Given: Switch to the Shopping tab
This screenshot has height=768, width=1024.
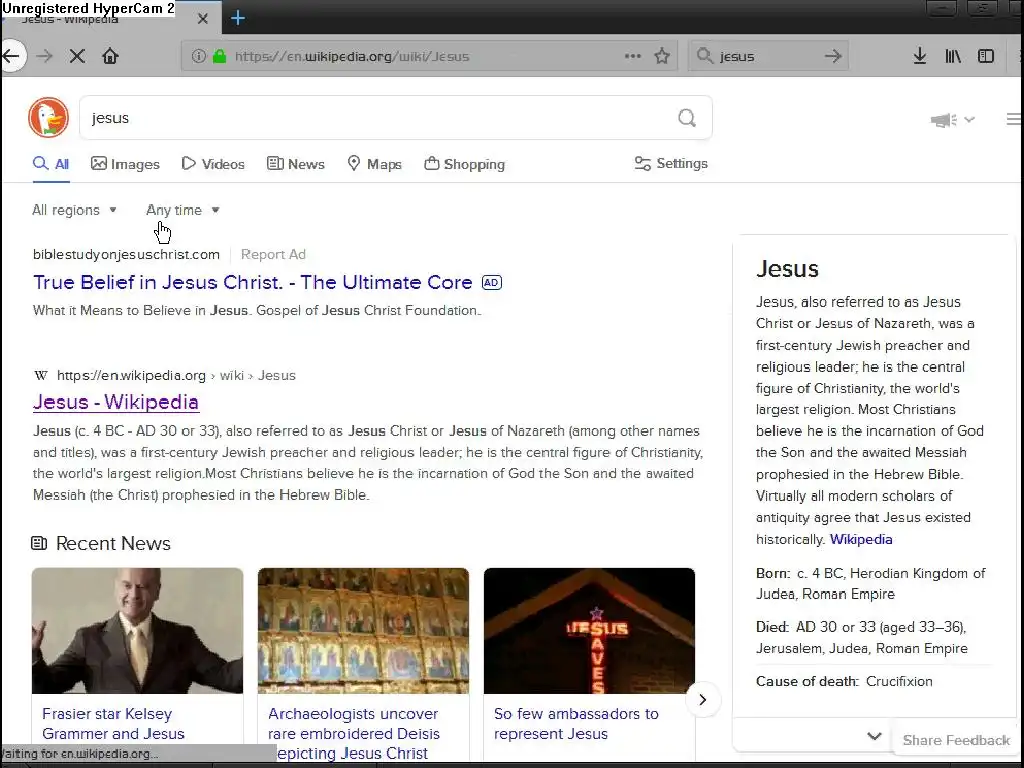Looking at the screenshot, I should click(x=464, y=164).
